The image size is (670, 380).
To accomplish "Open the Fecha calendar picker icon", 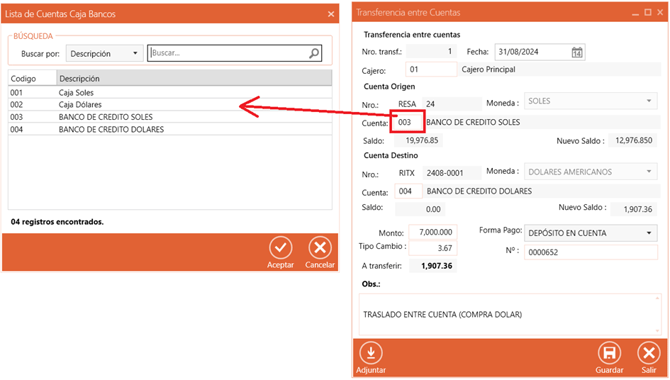I will point(577,52).
